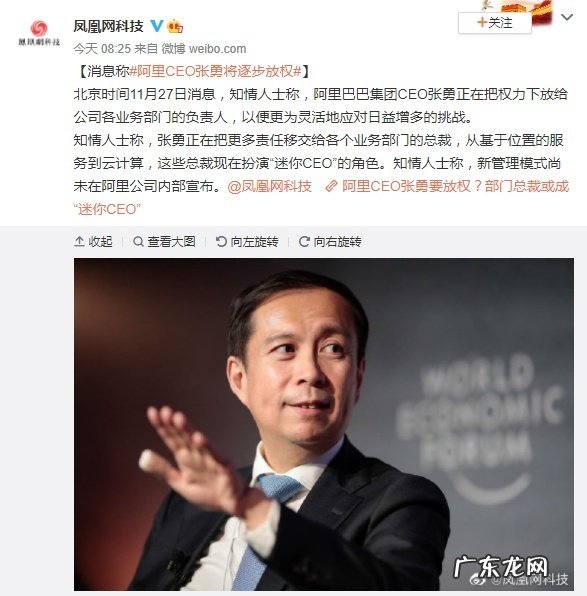Open hashtag #阿里CEO张勇将逐步放权#
This screenshot has height=596, width=587.
[x=216, y=71]
